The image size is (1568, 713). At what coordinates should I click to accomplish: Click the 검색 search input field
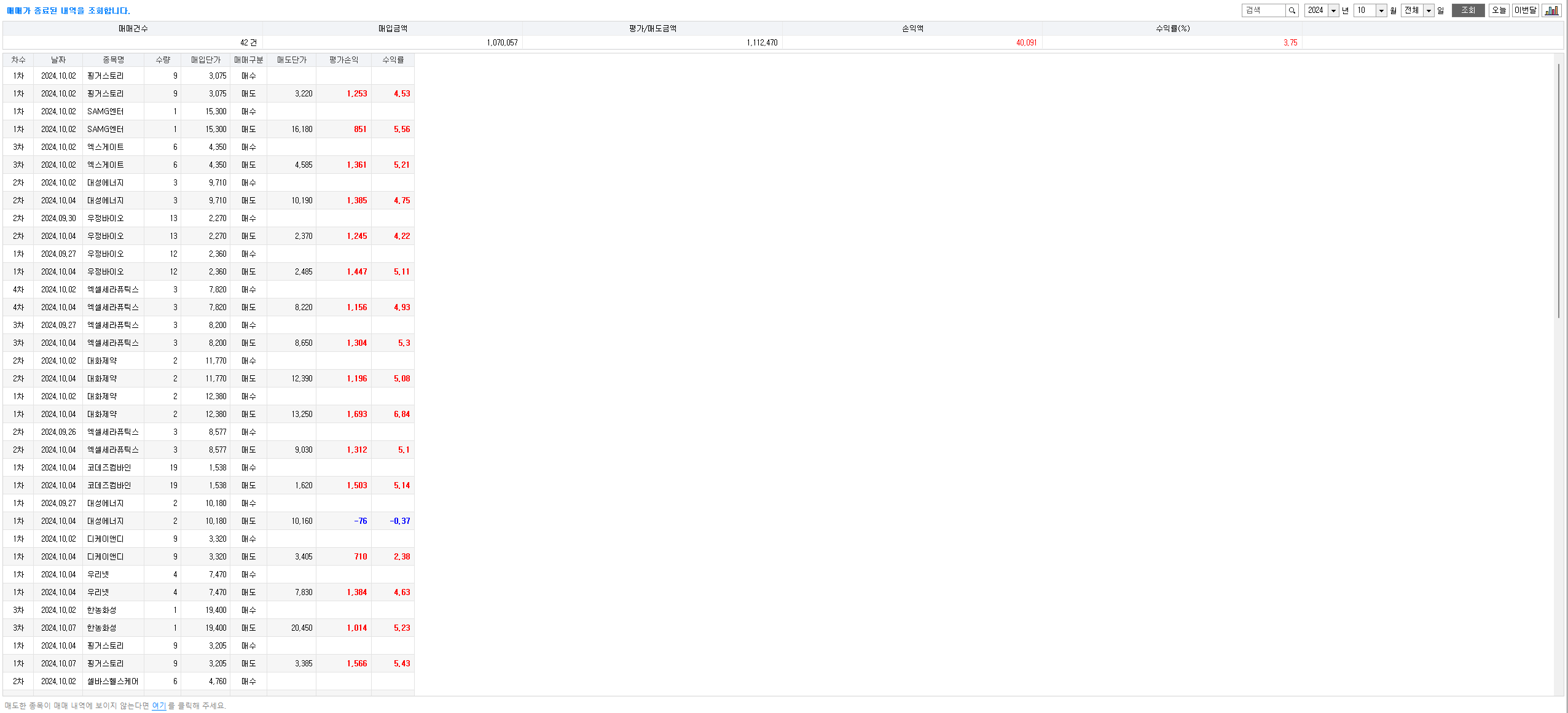tap(1263, 10)
